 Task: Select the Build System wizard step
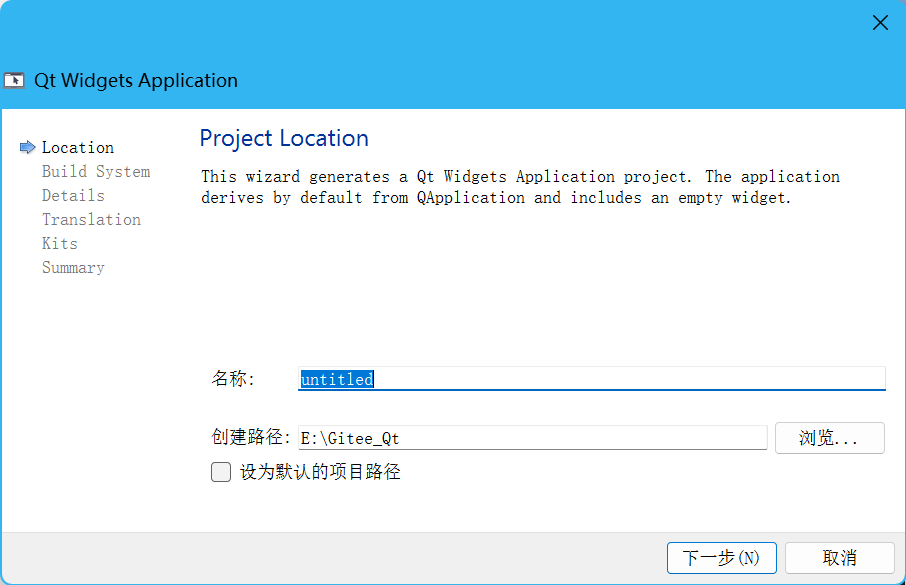[x=96, y=172]
